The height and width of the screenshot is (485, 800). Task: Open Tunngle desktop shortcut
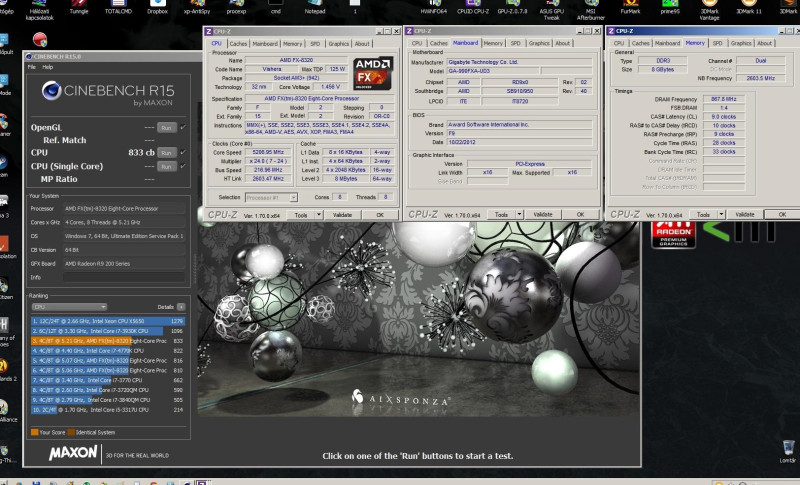click(x=79, y=7)
